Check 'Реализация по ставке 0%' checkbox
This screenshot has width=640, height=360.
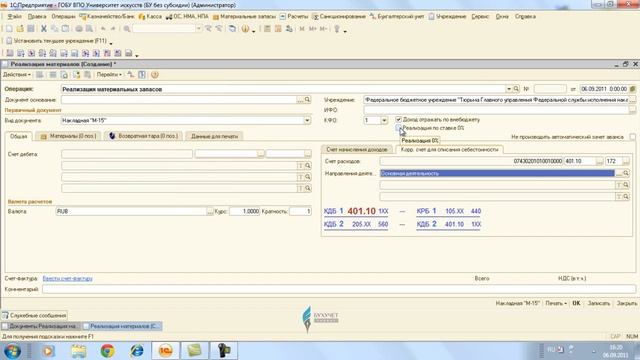(x=398, y=128)
